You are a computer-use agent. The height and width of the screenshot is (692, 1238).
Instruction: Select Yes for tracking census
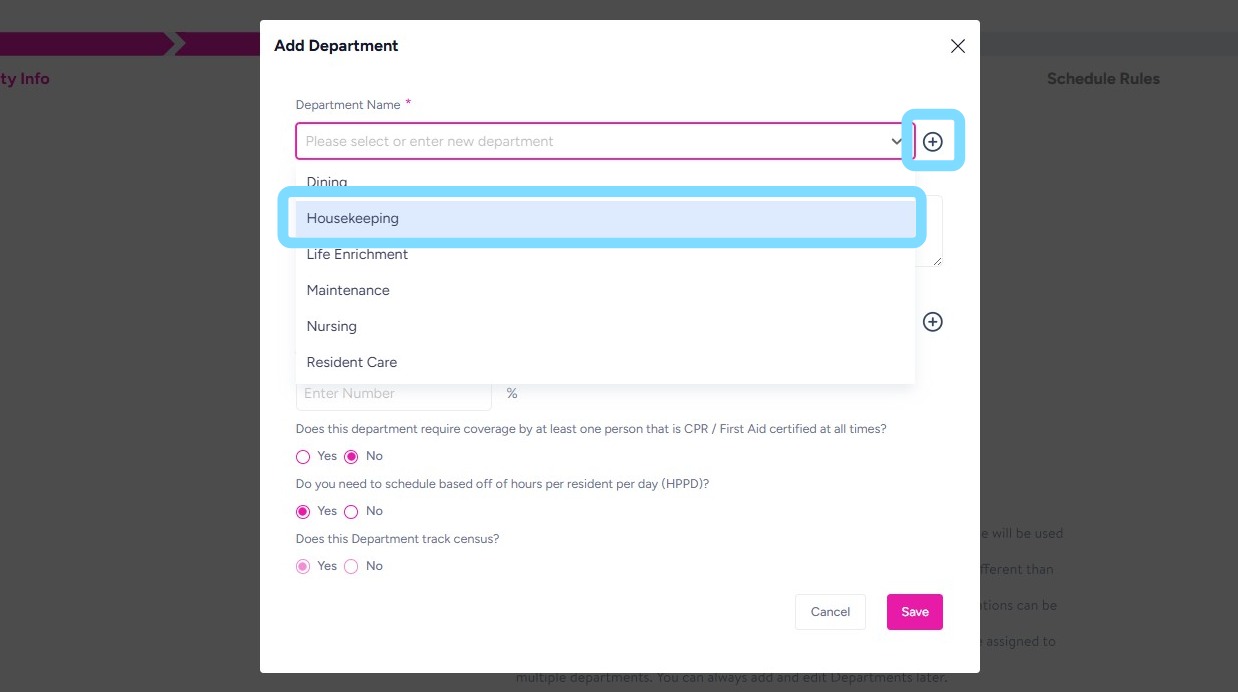(303, 567)
